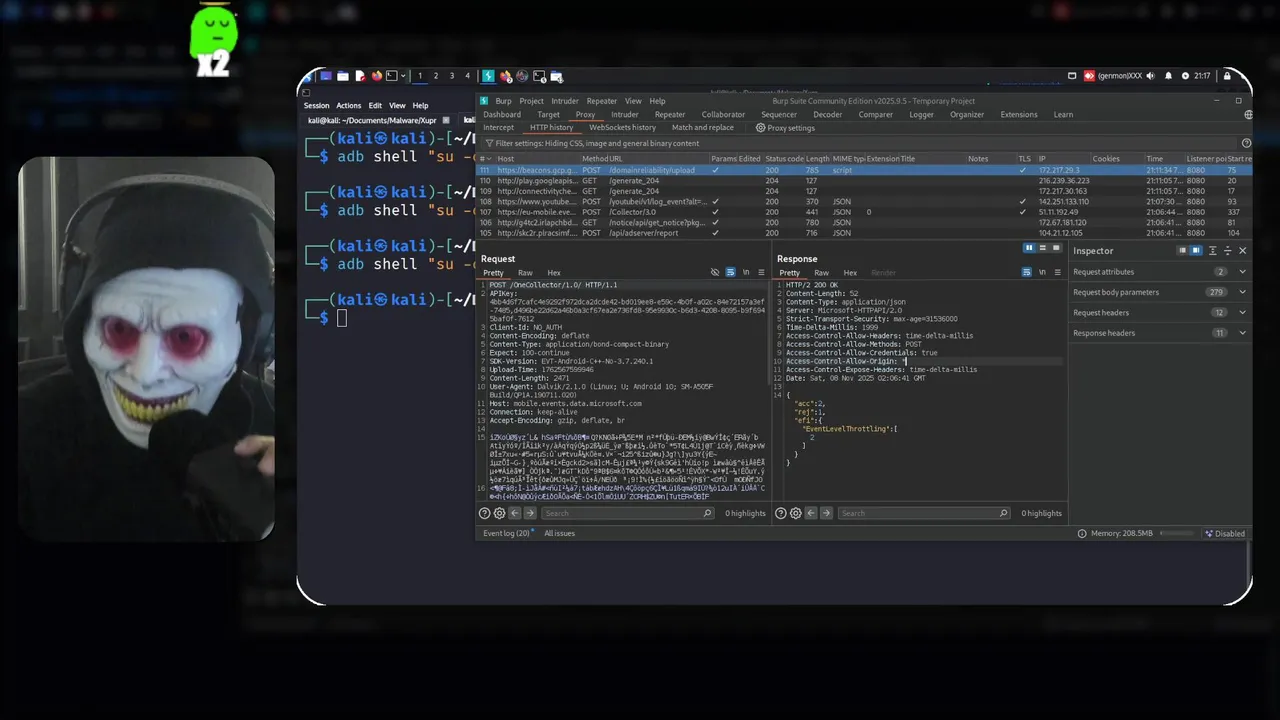Switch to the Repeater tab
The height and width of the screenshot is (720, 1280).
point(669,114)
